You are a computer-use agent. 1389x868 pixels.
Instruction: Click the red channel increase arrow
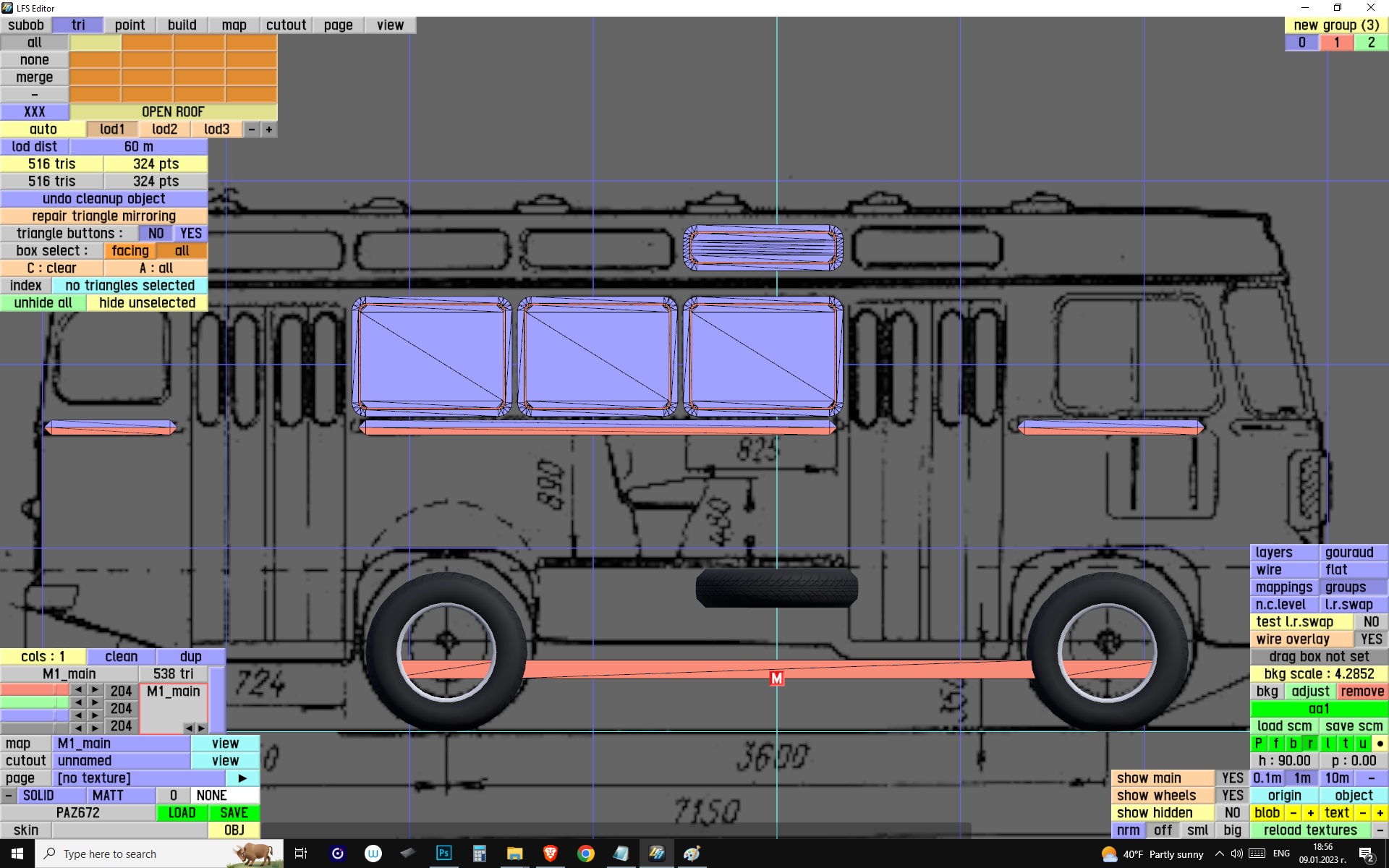[x=95, y=690]
